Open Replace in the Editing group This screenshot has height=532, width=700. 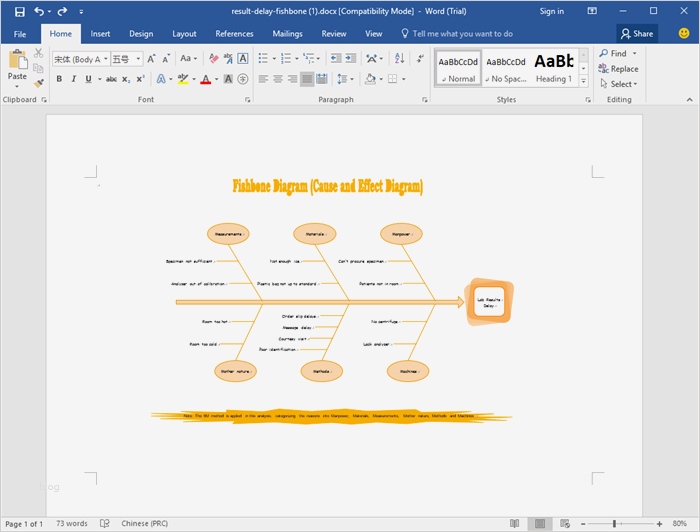coord(618,69)
